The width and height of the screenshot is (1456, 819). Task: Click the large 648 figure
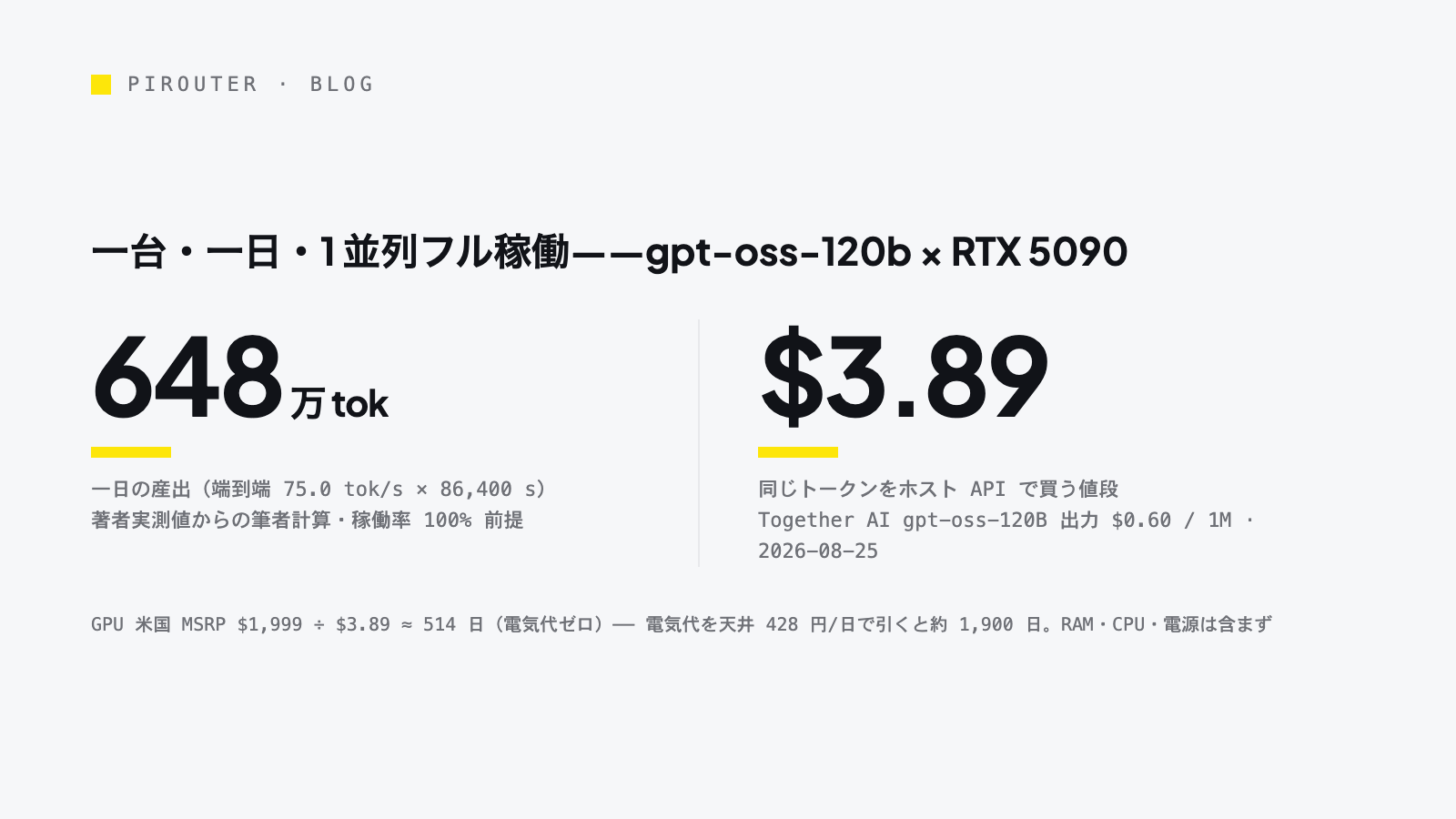click(187, 378)
